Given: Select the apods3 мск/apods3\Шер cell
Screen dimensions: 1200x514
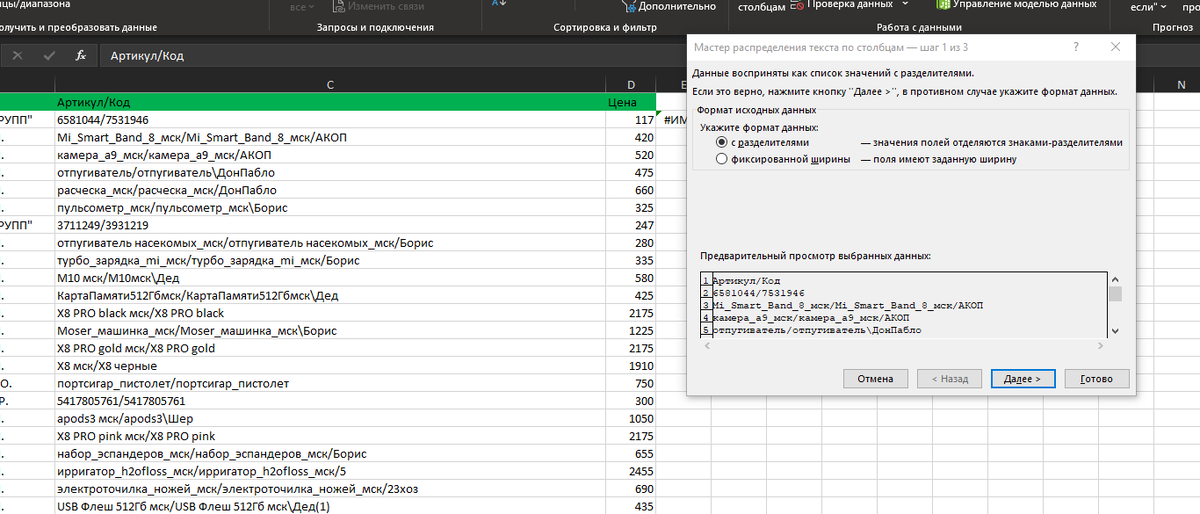Looking at the screenshot, I should [x=330, y=418].
